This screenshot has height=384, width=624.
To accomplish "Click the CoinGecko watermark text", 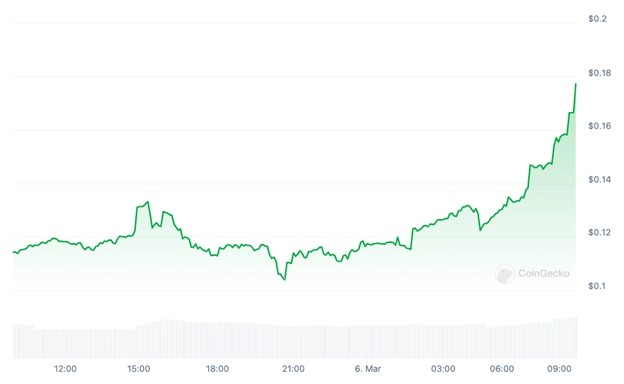I will point(544,273).
